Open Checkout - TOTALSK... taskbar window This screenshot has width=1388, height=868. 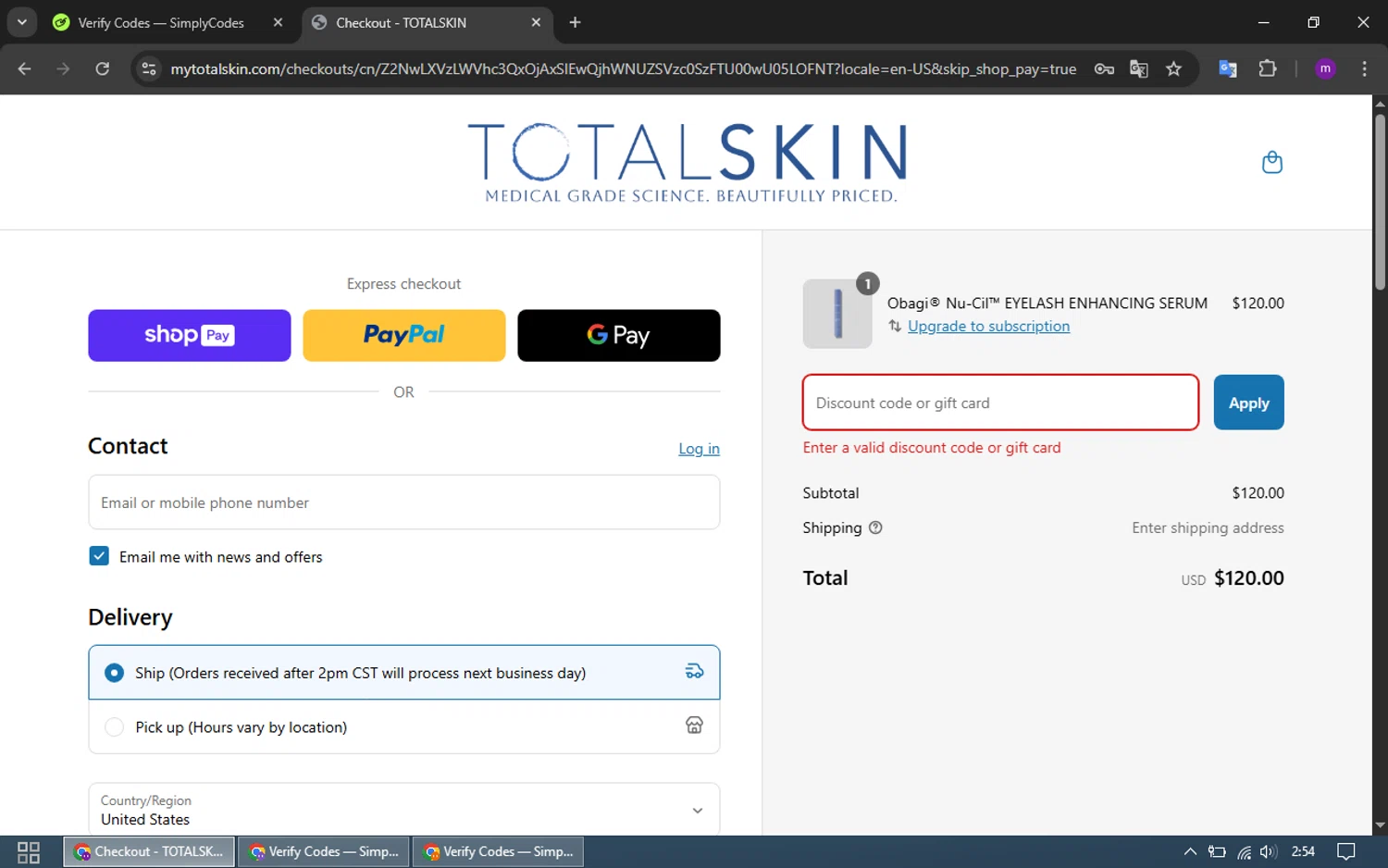(148, 851)
